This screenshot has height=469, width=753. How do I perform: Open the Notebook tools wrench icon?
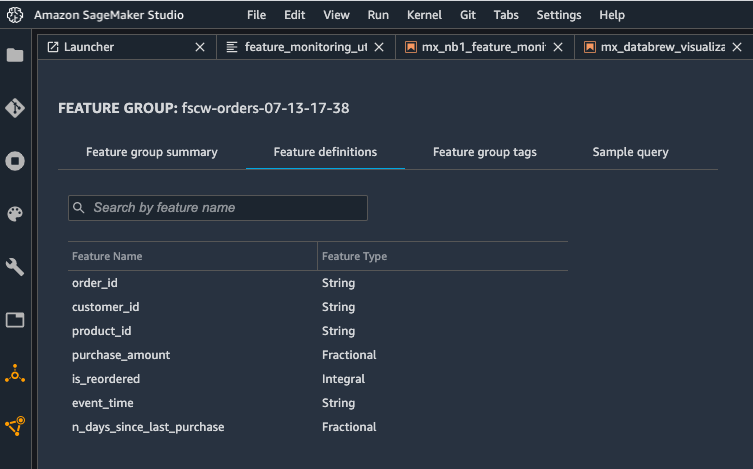coord(15,267)
